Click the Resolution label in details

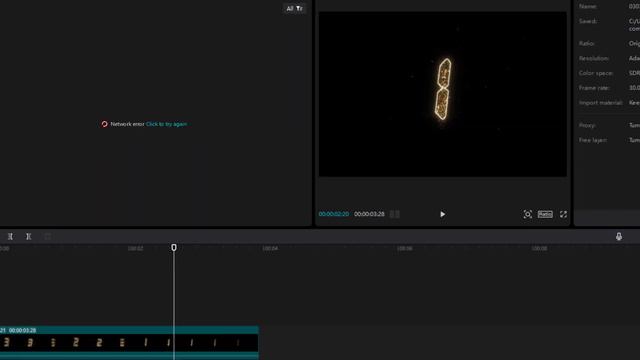coord(594,58)
